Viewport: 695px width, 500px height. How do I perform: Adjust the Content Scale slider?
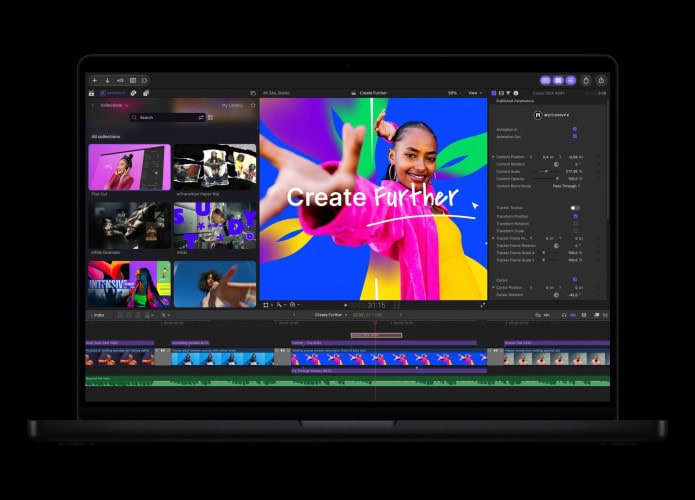[546, 171]
